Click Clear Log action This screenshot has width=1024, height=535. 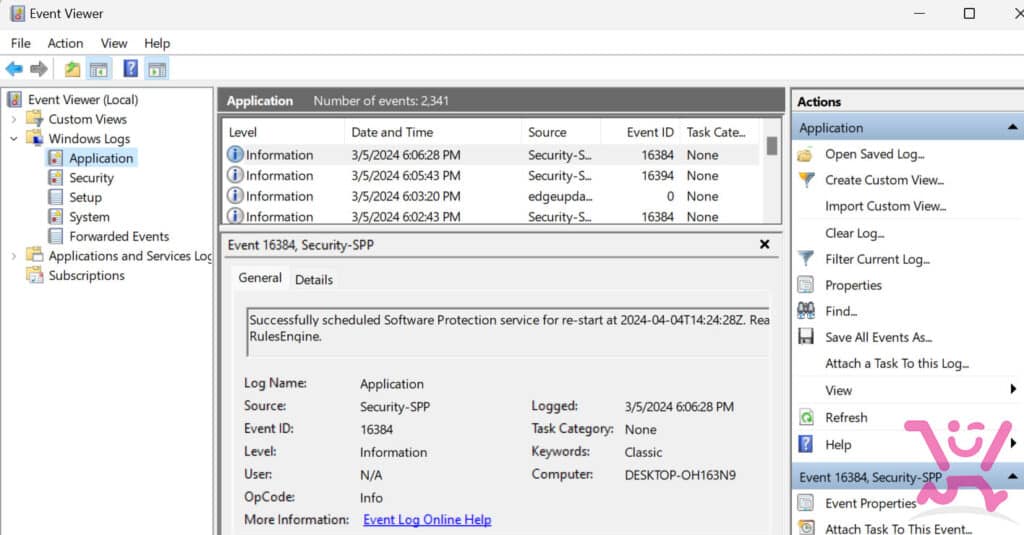point(854,233)
